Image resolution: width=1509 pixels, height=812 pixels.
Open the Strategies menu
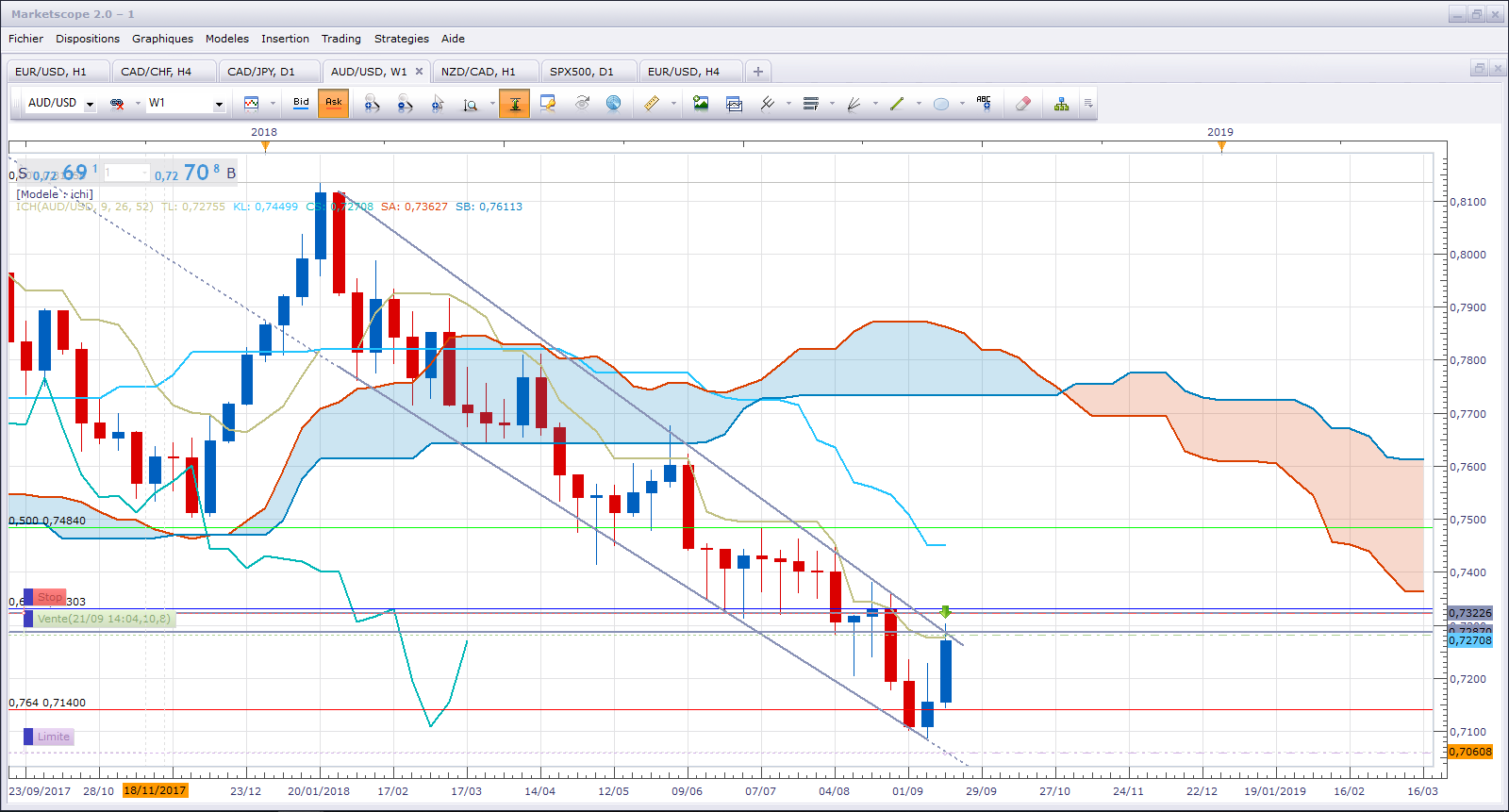tap(401, 39)
